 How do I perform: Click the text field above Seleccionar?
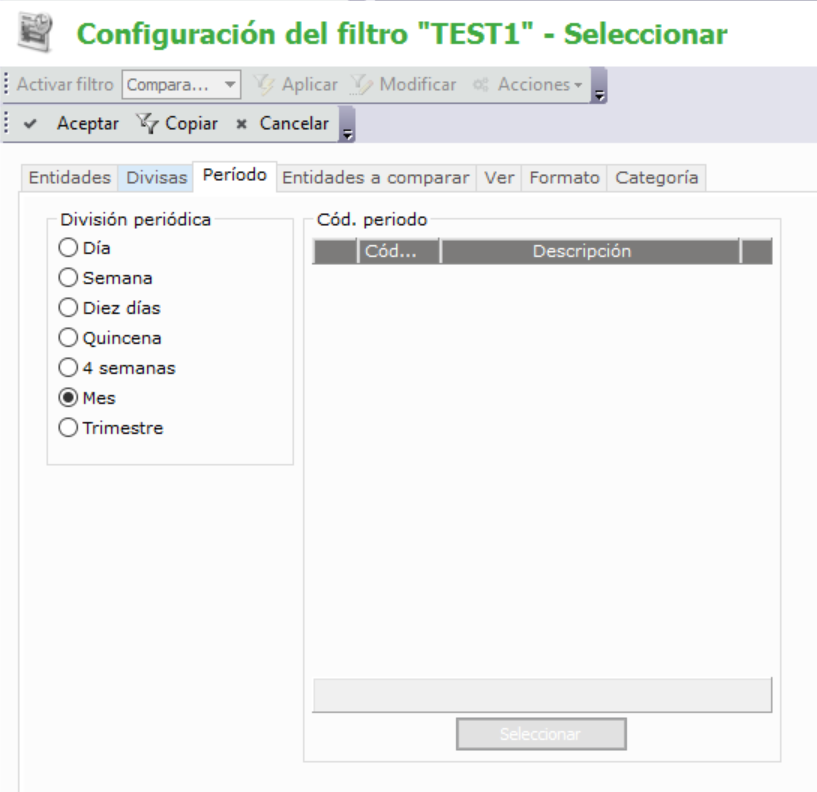[x=541, y=695]
